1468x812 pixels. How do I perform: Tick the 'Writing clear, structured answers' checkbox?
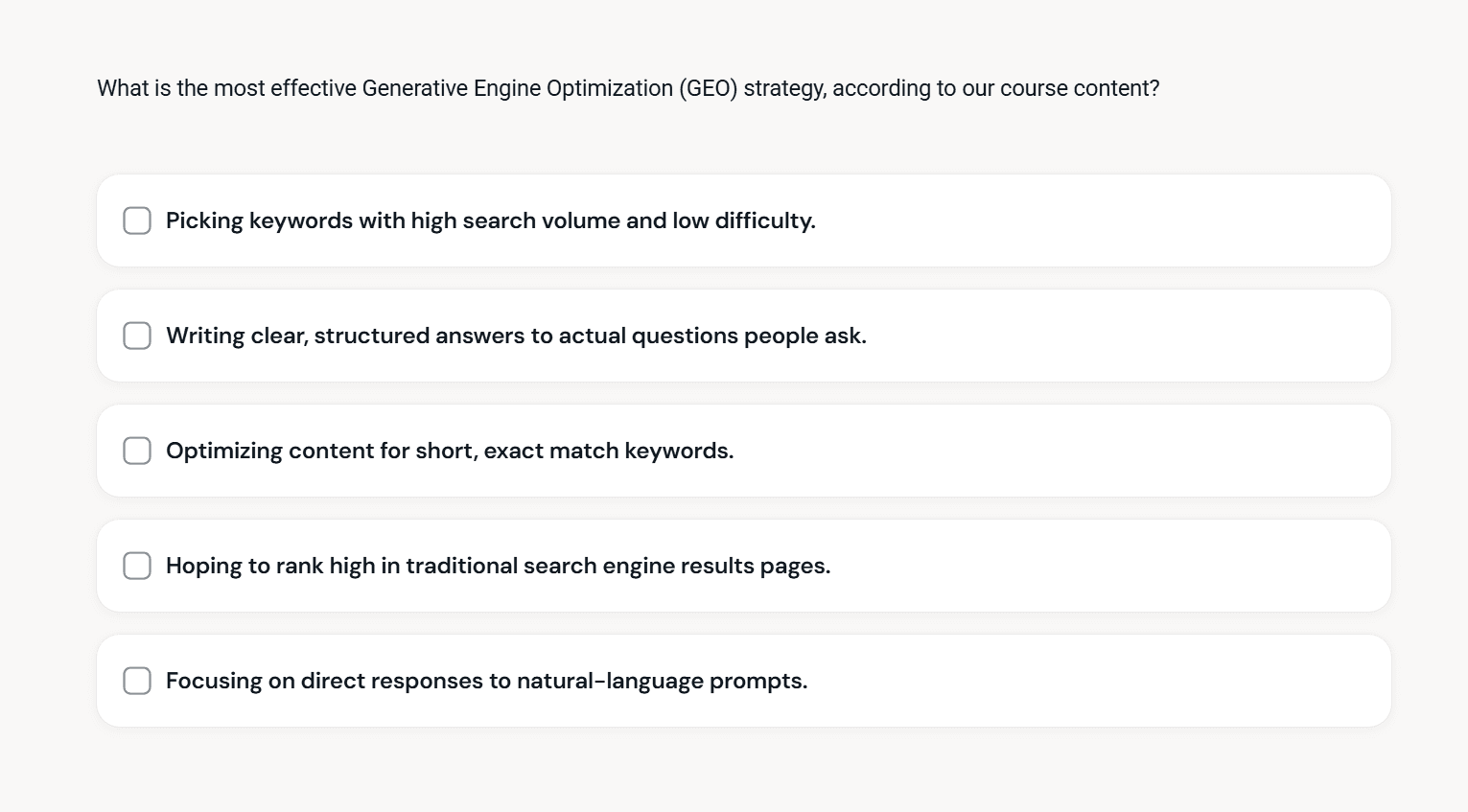pos(137,336)
